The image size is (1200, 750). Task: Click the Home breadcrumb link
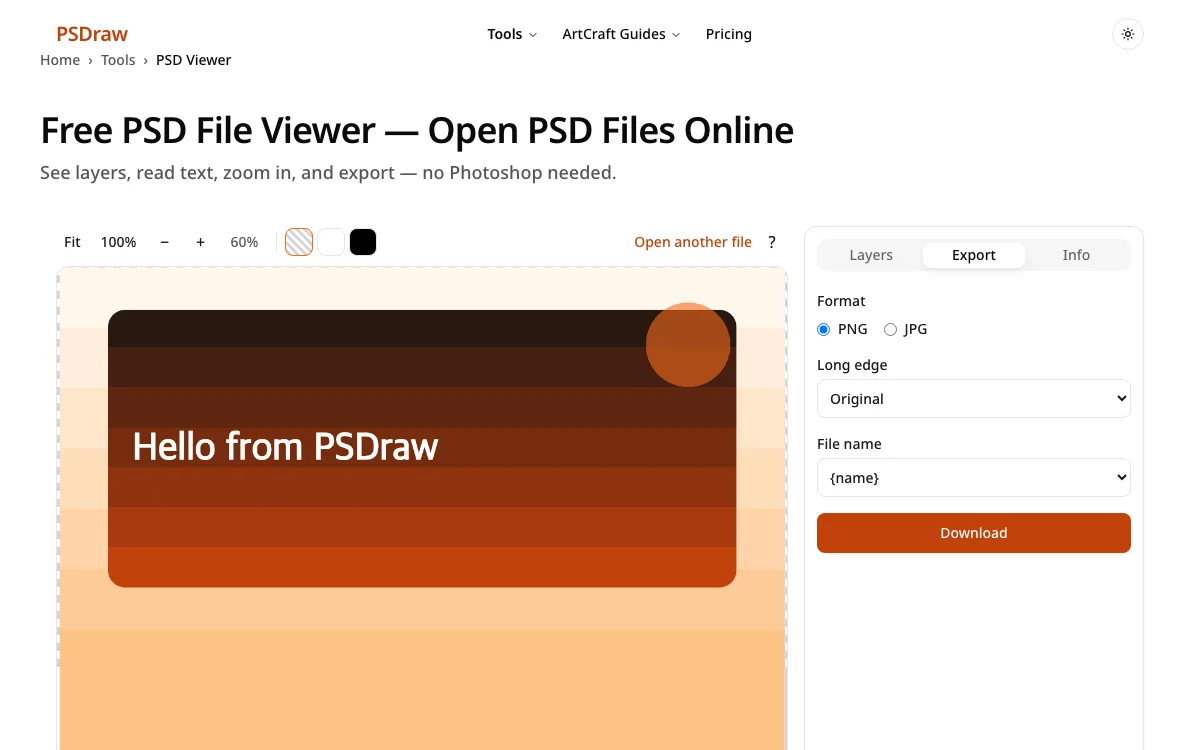[x=60, y=60]
